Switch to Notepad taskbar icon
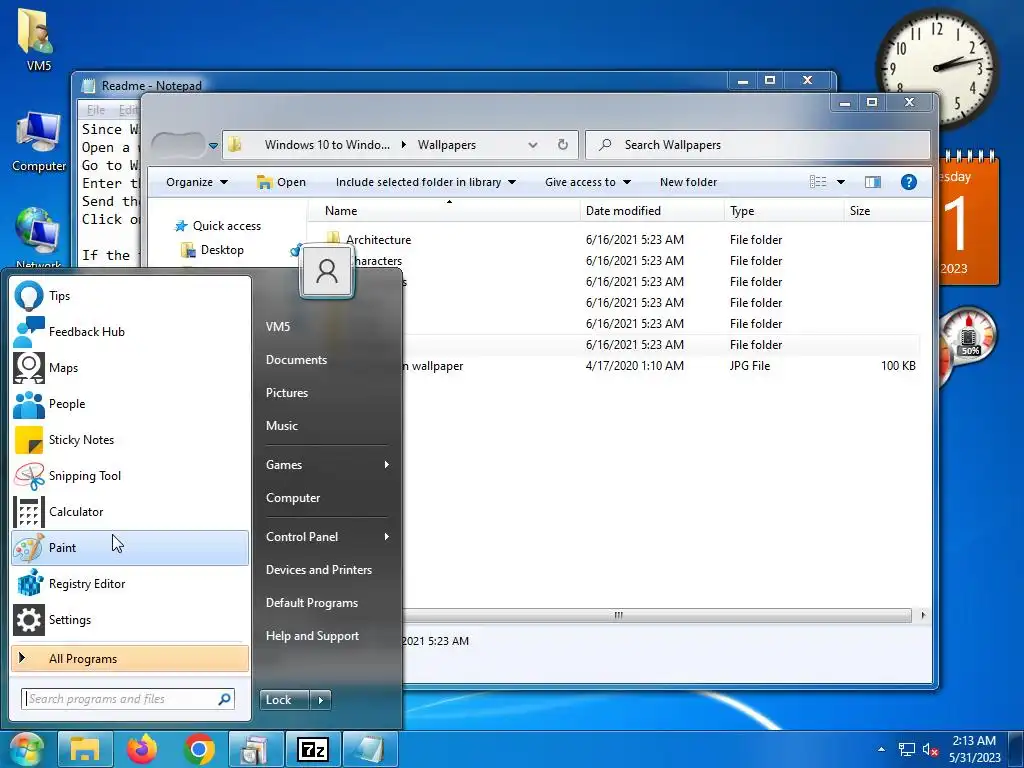The image size is (1024, 768). point(370,749)
